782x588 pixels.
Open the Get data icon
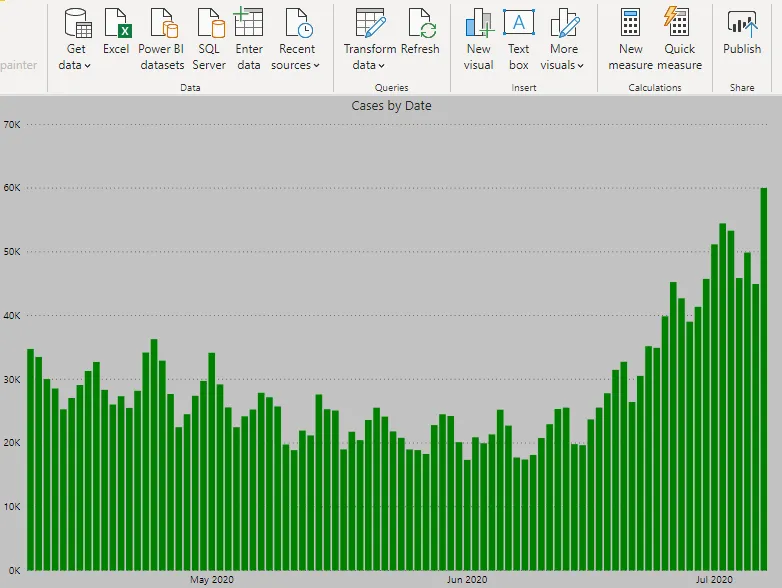pos(77,24)
